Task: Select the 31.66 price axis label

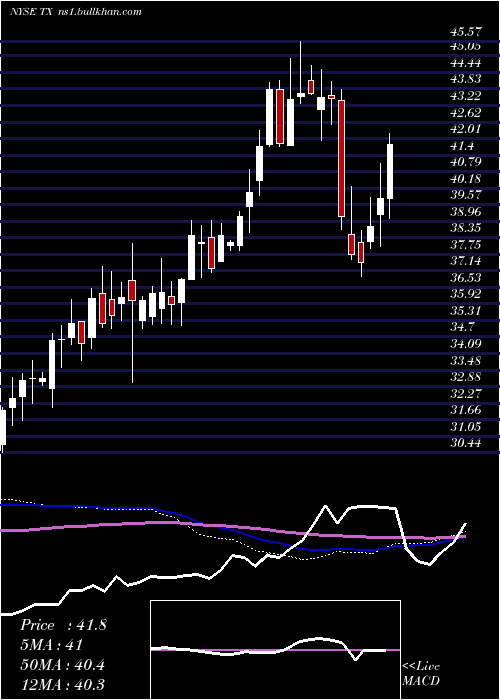Action: pos(465,410)
